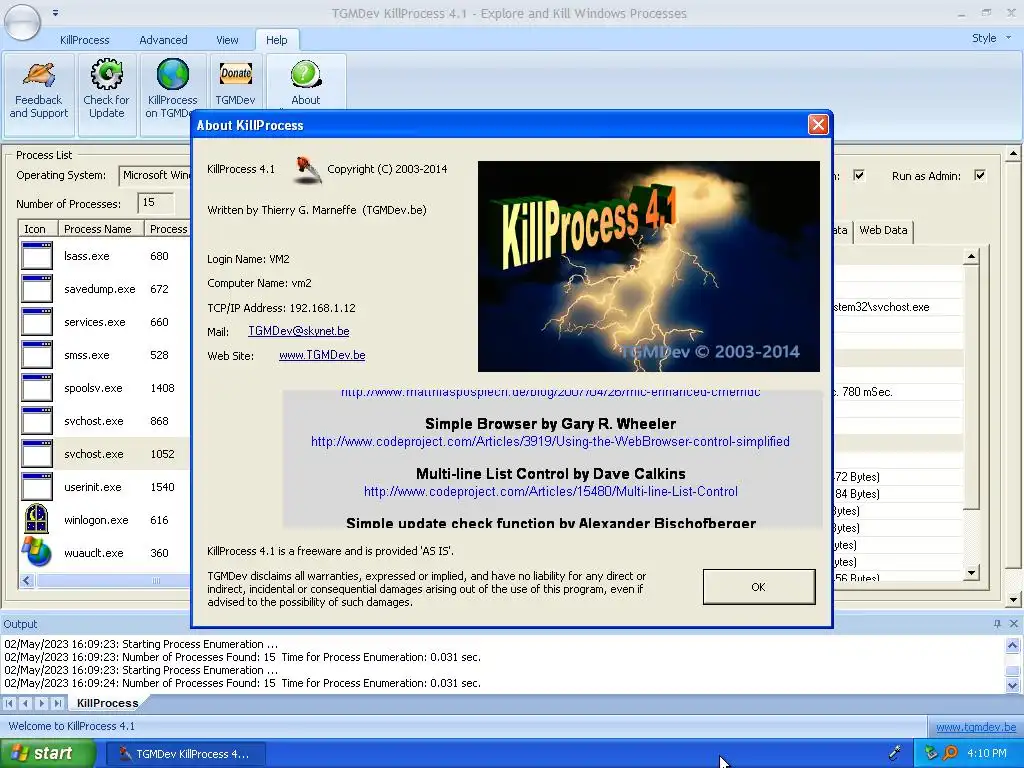Viewport: 1024px width, 768px height.
Task: Click the Number of Processes field
Action: [155, 203]
